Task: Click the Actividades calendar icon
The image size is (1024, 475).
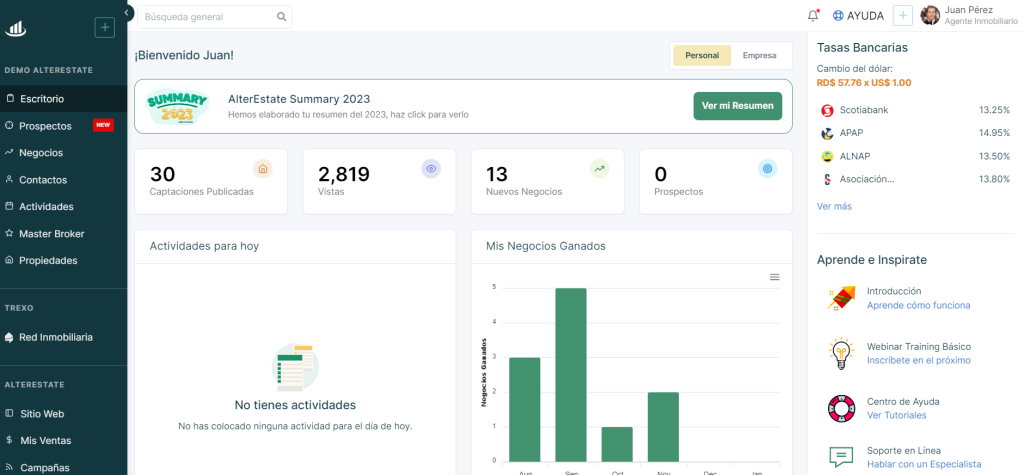Action: [9, 206]
